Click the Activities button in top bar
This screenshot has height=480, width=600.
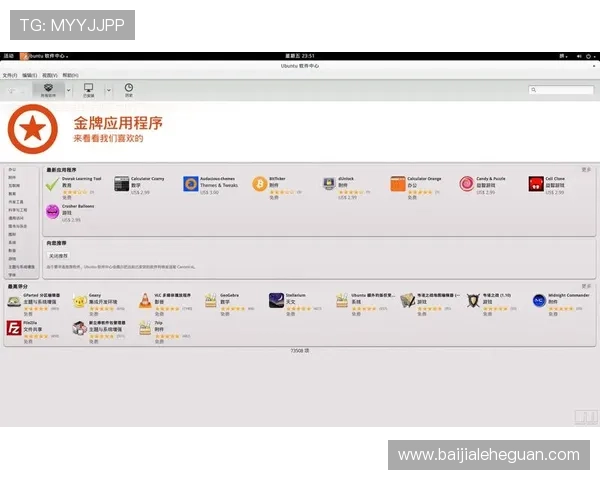9,56
